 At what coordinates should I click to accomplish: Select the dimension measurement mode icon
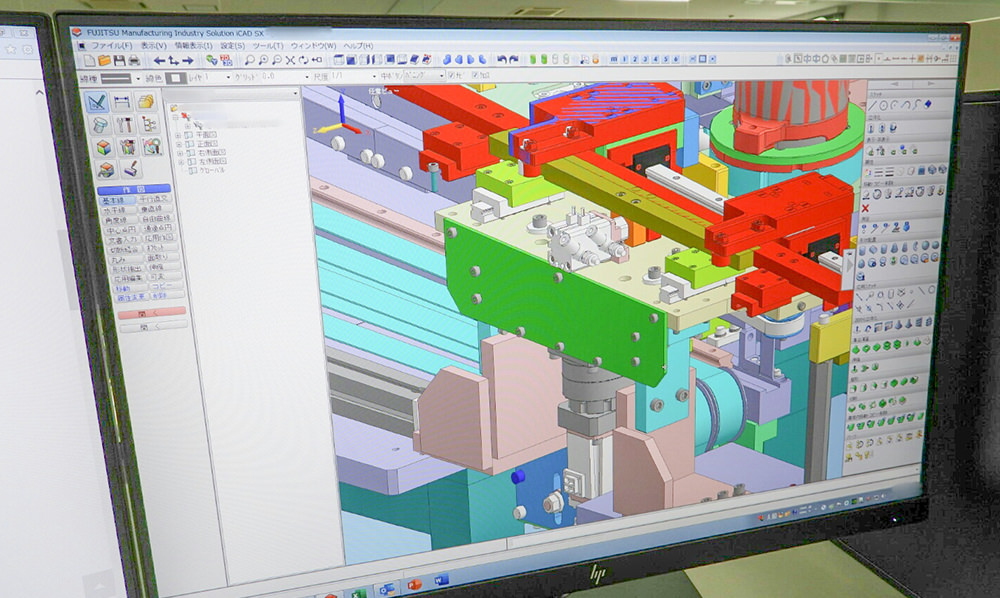tap(121, 102)
